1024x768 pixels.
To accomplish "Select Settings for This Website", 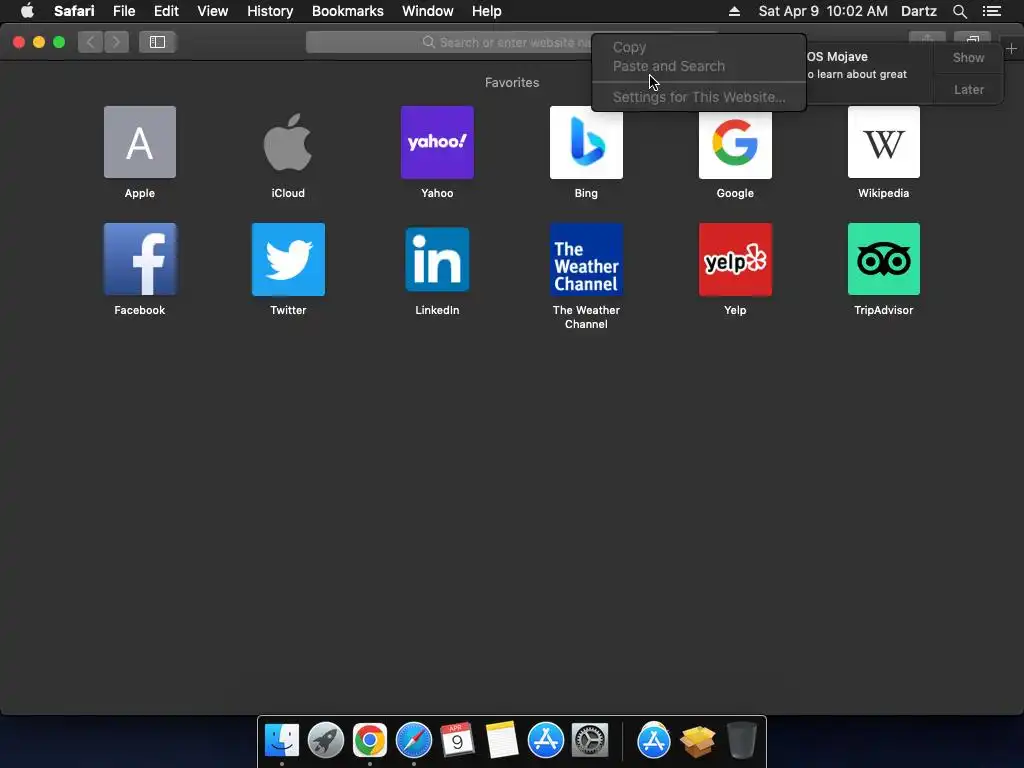I will coord(699,97).
